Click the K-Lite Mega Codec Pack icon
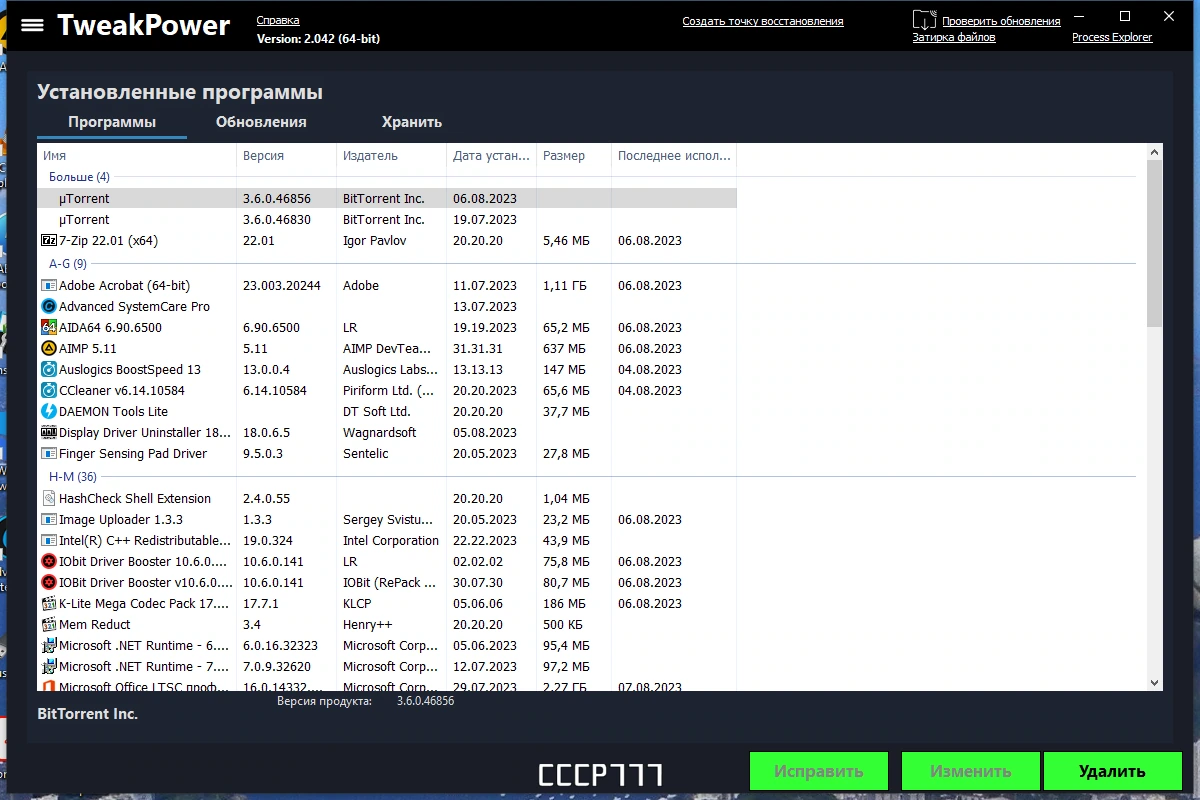1200x800 pixels. pos(49,604)
